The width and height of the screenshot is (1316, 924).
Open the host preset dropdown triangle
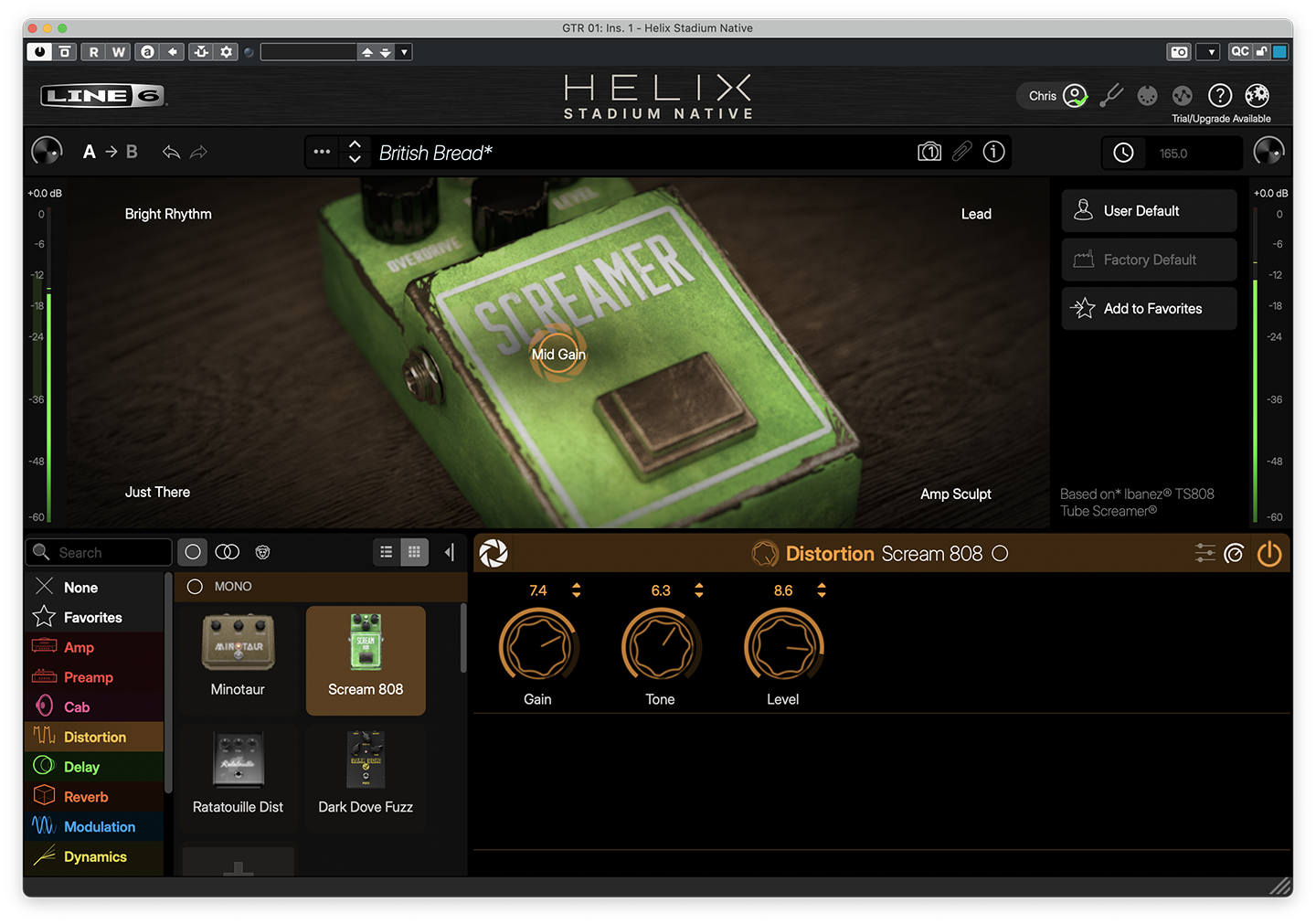tap(404, 52)
